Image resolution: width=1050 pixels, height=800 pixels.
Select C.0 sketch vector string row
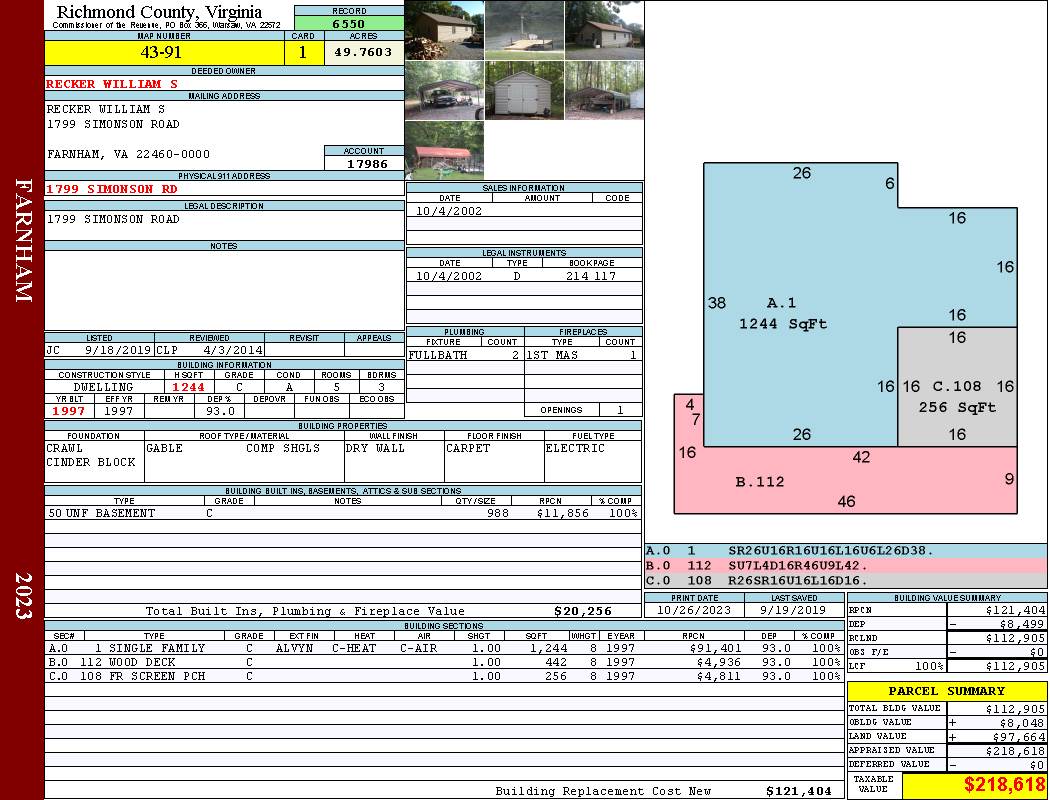coord(846,580)
